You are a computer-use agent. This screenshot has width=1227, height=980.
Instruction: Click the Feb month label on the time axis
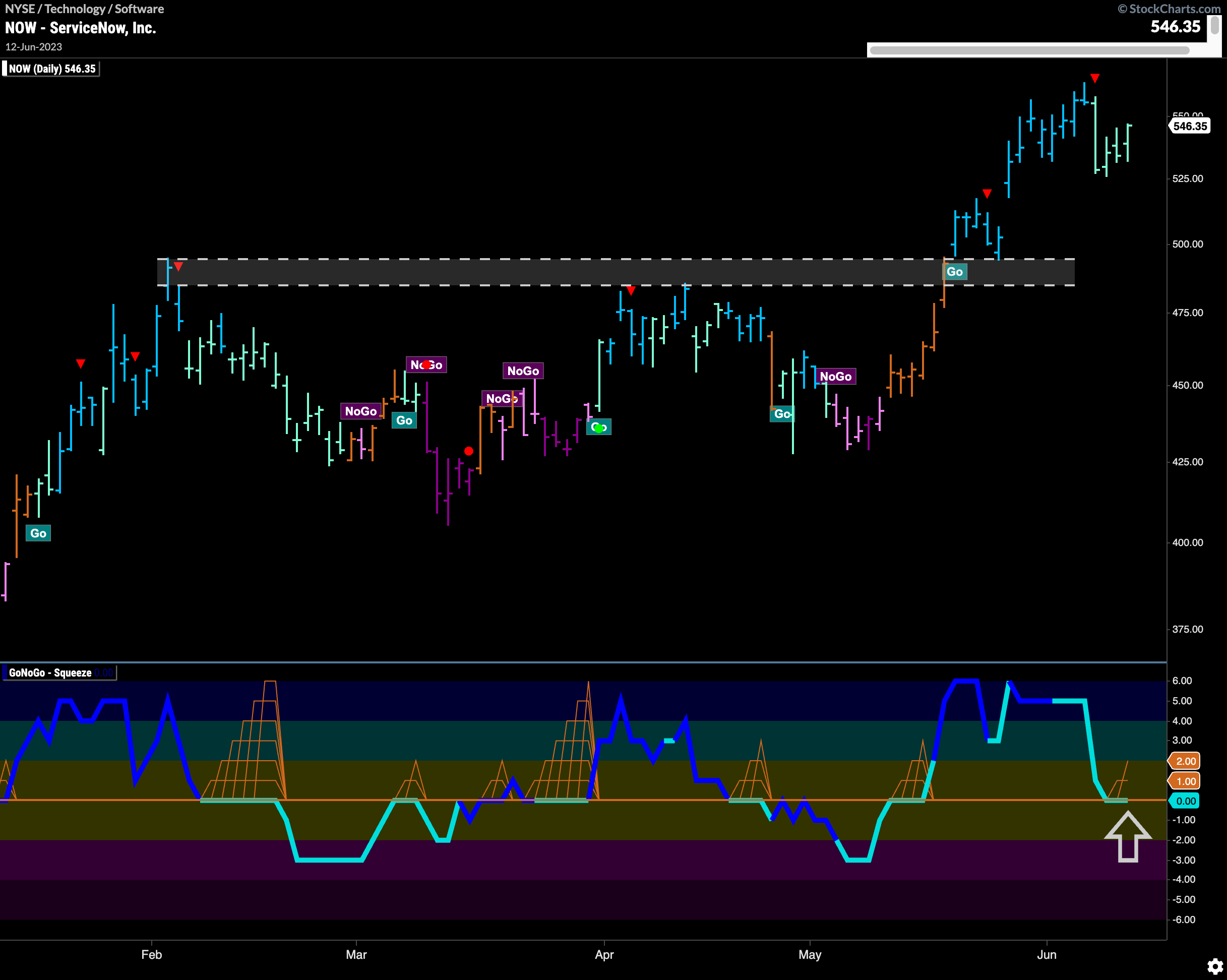[x=151, y=954]
